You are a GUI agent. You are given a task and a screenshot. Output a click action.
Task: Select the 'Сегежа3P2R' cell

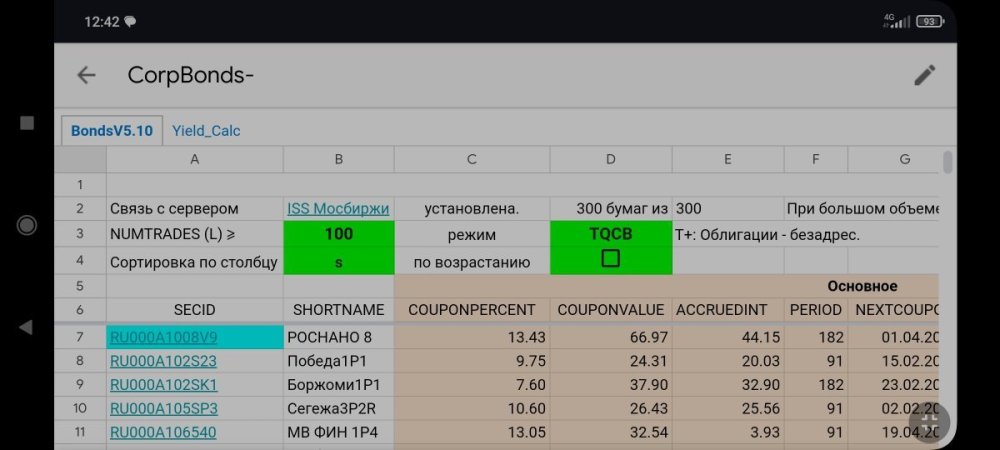339,409
